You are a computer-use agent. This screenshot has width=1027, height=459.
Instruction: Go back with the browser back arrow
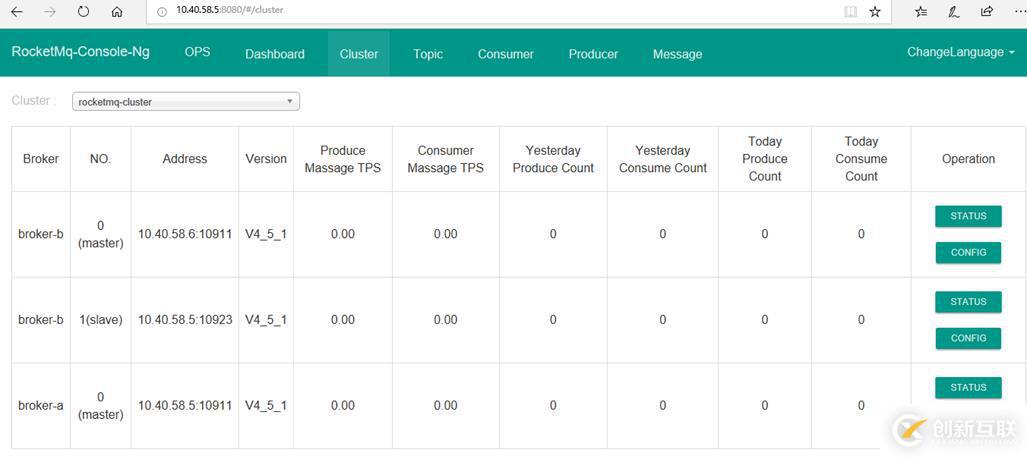(x=17, y=11)
